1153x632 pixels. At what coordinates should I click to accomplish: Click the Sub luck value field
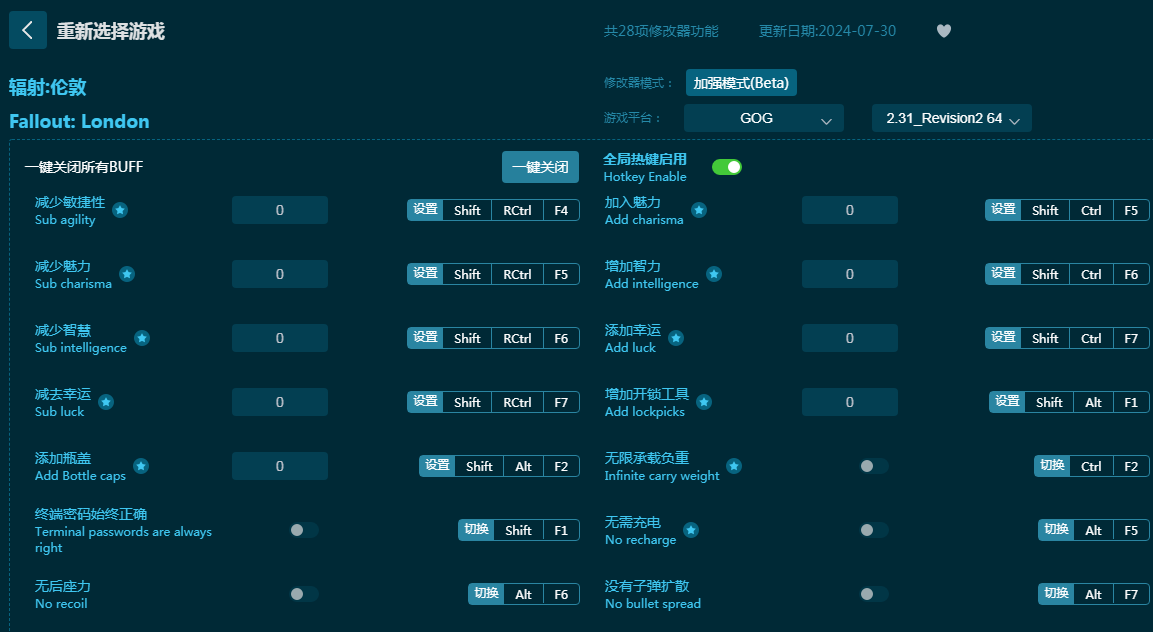(x=280, y=402)
